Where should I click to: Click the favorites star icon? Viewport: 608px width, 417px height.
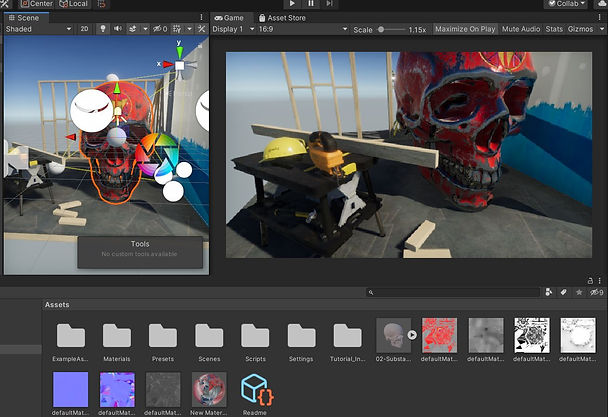click(x=579, y=292)
